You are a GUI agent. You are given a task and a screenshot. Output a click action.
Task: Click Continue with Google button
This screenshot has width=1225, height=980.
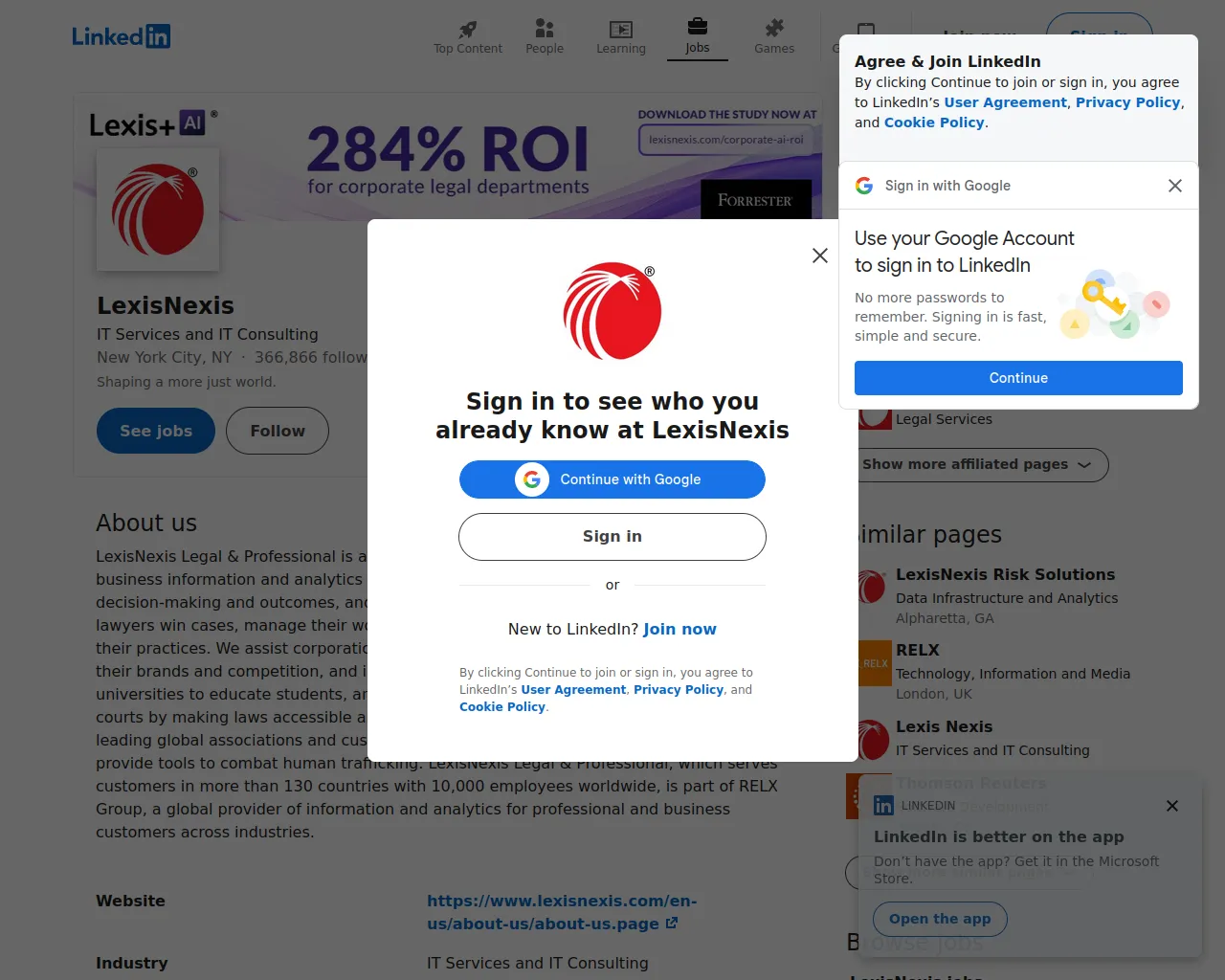pos(612,479)
